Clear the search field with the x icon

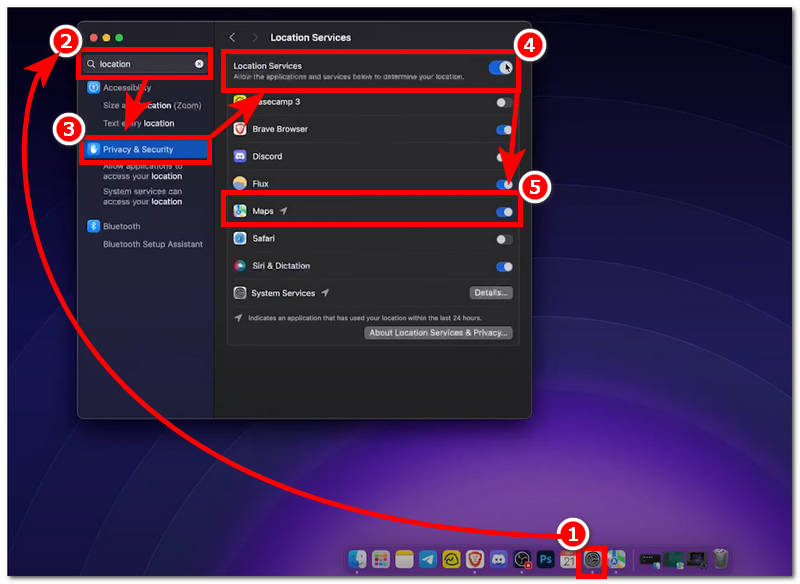tap(199, 64)
